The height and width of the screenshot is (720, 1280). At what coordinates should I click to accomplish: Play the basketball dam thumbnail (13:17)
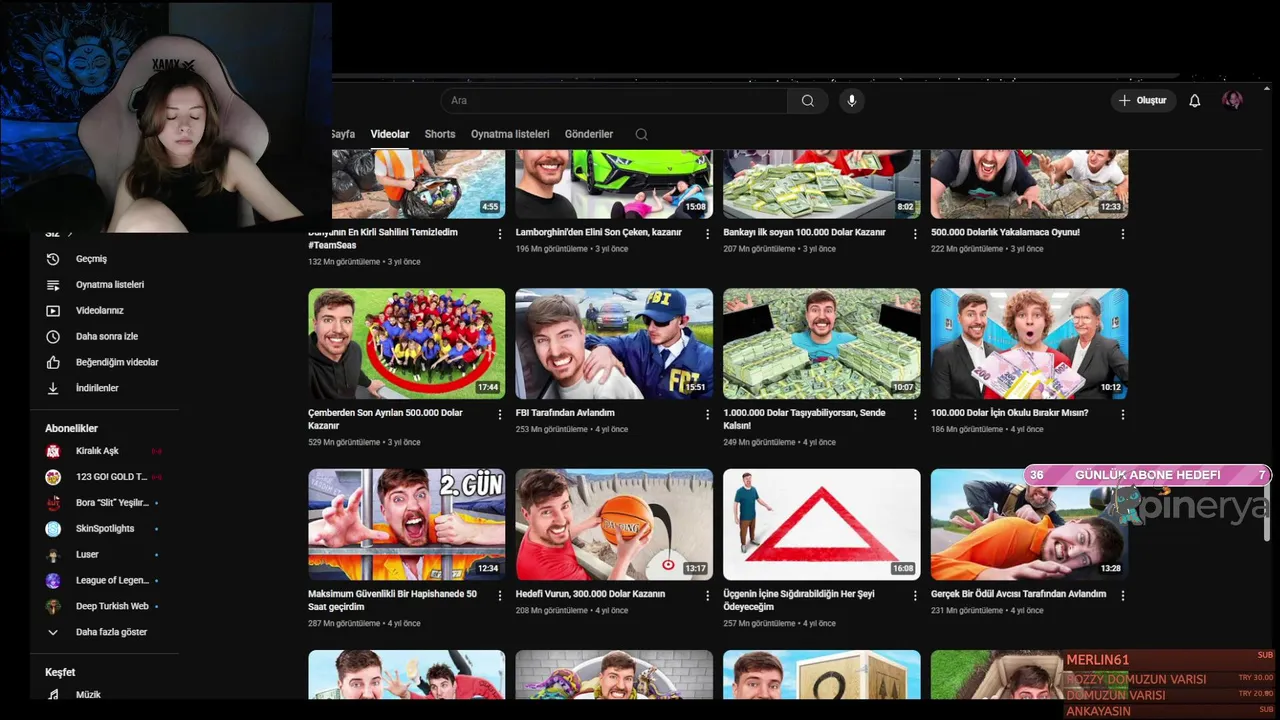[x=614, y=524]
